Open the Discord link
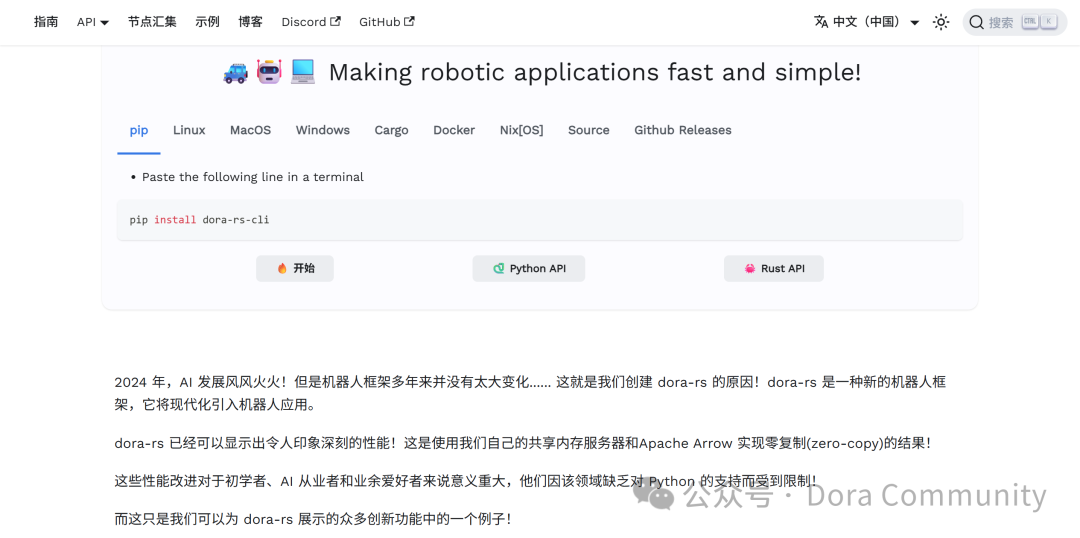Screen dimensions: 1080x538 (x=311, y=22)
